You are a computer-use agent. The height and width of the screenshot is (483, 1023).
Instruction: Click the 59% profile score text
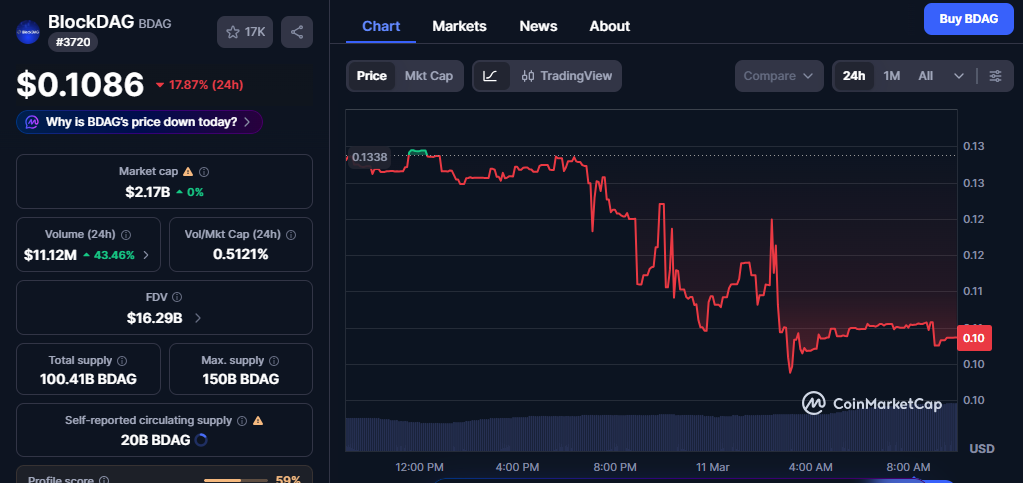287,479
